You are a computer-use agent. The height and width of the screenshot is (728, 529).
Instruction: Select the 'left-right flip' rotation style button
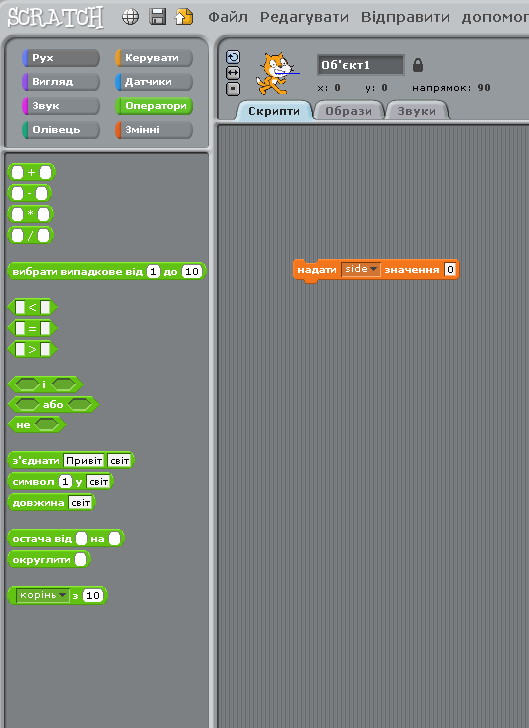coord(233,73)
